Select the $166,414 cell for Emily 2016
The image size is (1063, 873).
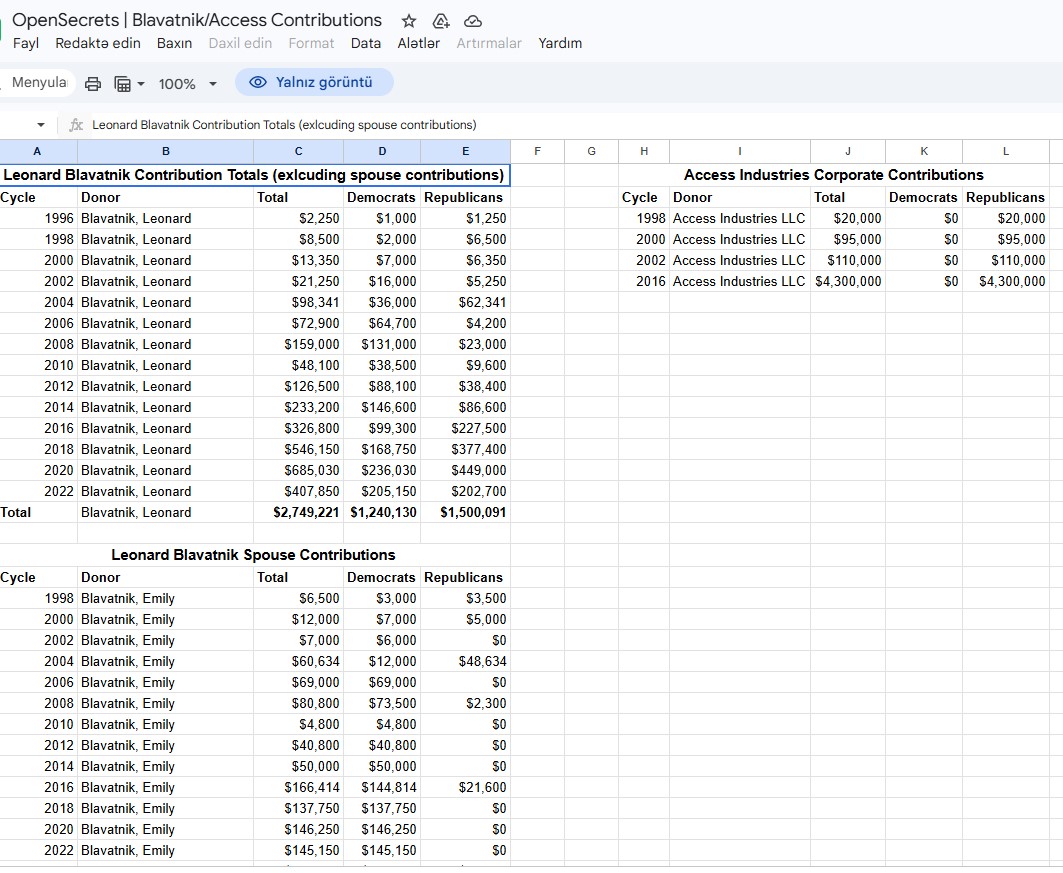pyautogui.click(x=298, y=788)
